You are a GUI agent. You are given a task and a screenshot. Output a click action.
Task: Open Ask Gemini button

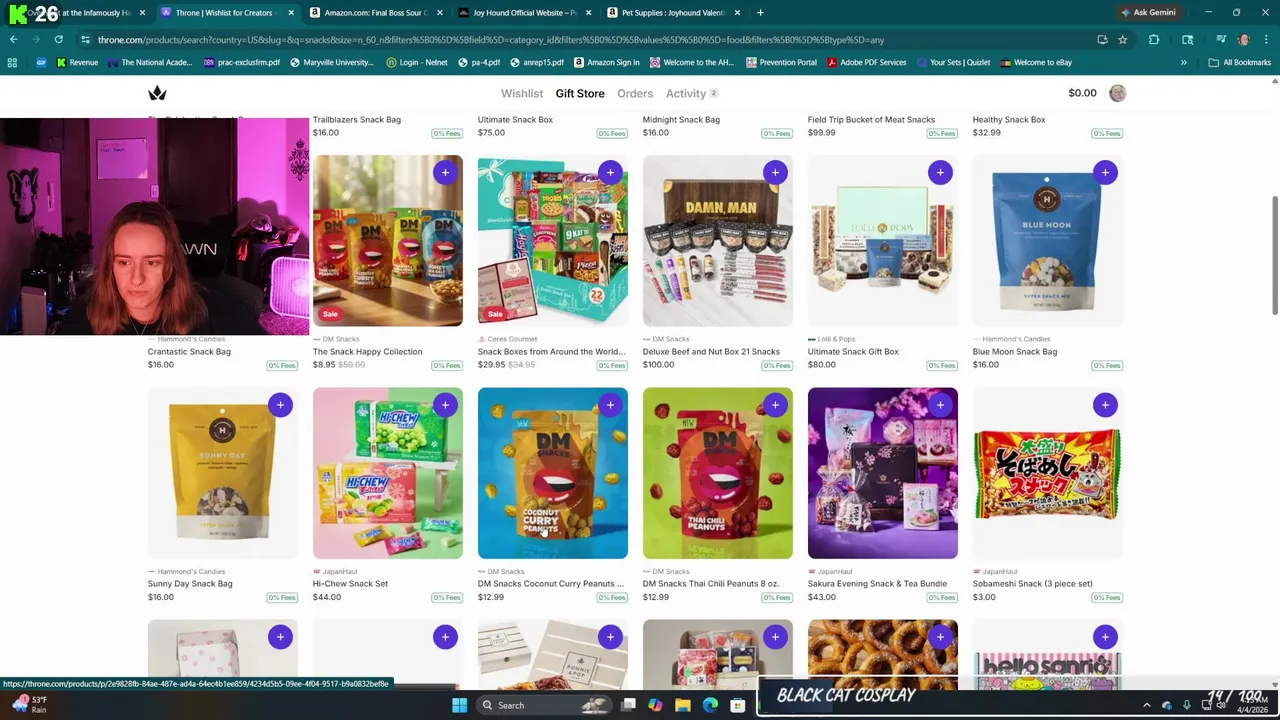(x=1148, y=12)
